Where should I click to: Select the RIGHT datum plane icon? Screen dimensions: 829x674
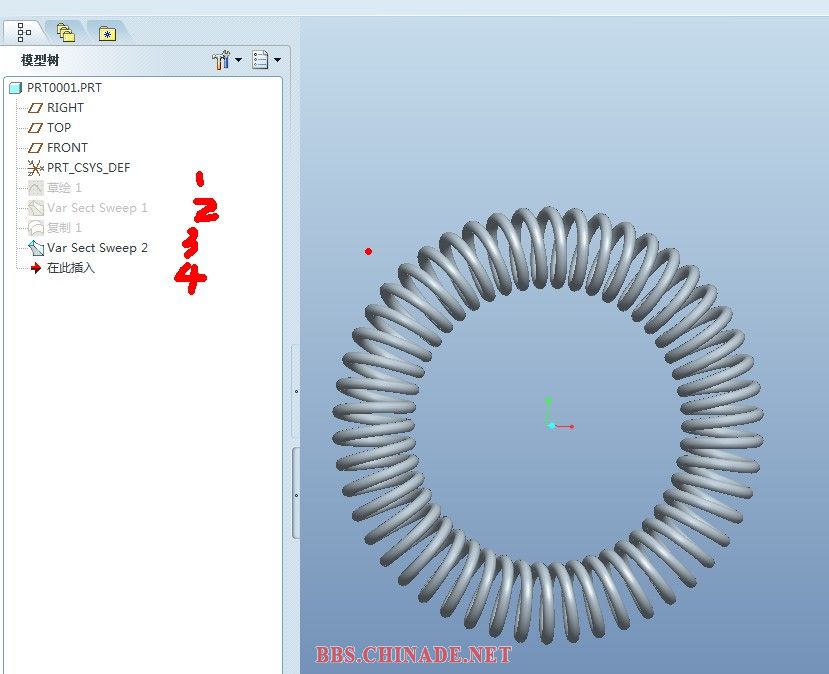pyautogui.click(x=36, y=108)
